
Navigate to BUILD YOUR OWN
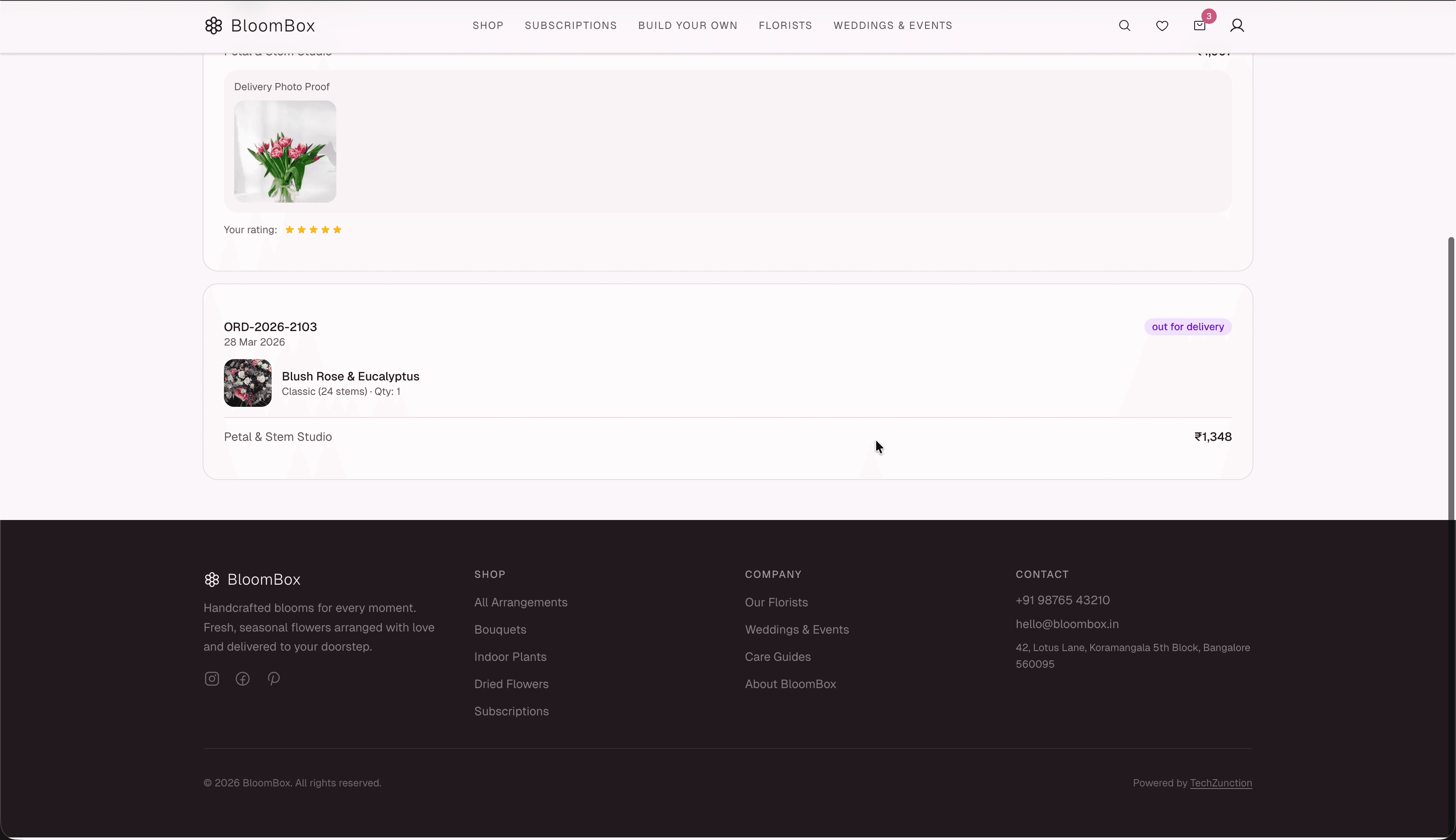[688, 26]
